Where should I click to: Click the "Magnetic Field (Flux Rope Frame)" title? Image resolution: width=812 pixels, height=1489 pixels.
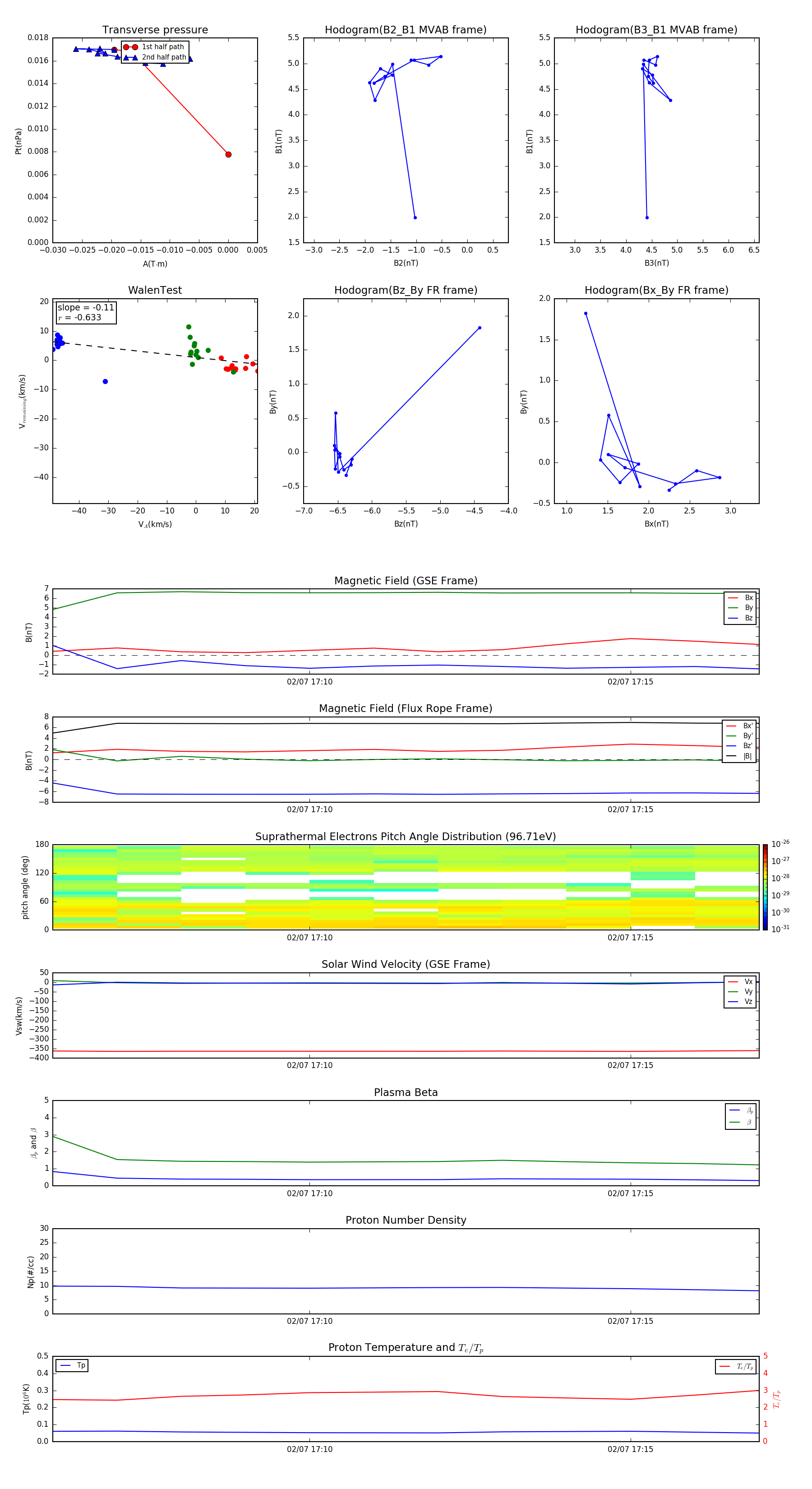tap(406, 709)
